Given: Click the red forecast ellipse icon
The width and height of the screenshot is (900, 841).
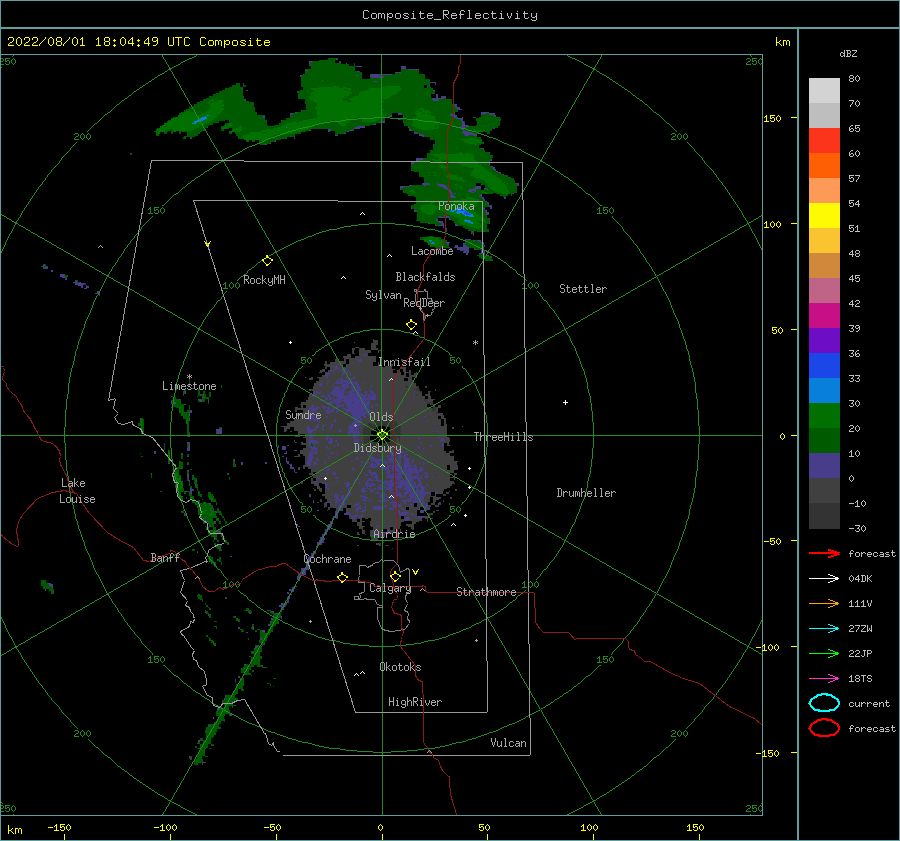Looking at the screenshot, I should [x=824, y=728].
